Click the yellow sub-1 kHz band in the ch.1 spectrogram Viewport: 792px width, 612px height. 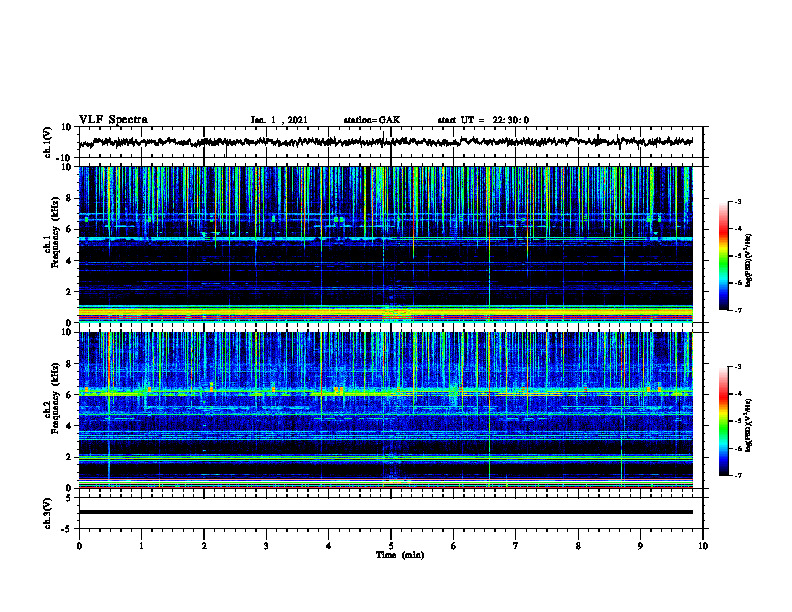386,313
